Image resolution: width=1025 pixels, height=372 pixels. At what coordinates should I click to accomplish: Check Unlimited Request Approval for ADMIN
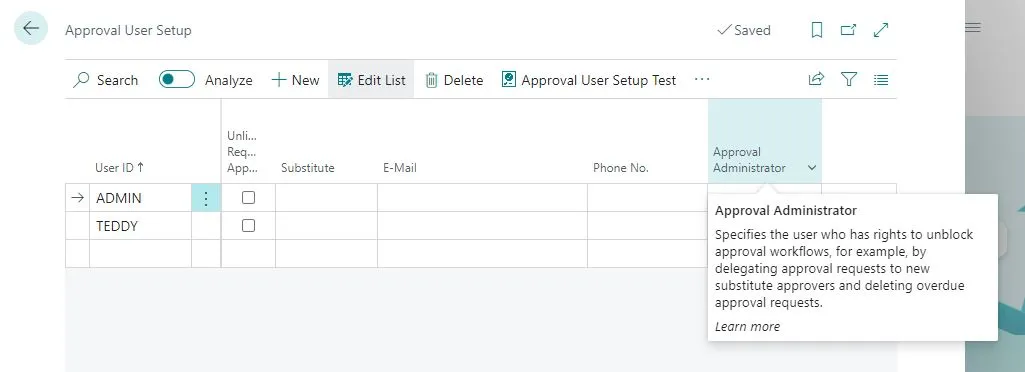pyautogui.click(x=248, y=197)
